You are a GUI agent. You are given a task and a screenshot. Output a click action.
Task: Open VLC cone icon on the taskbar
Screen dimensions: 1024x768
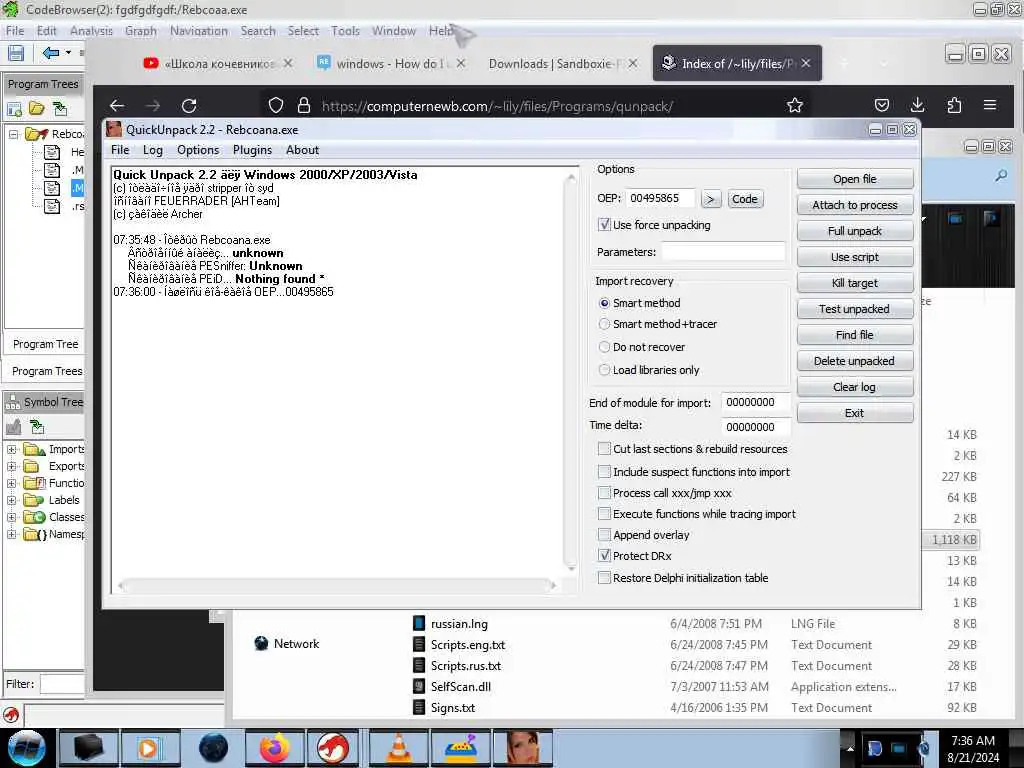tap(398, 748)
